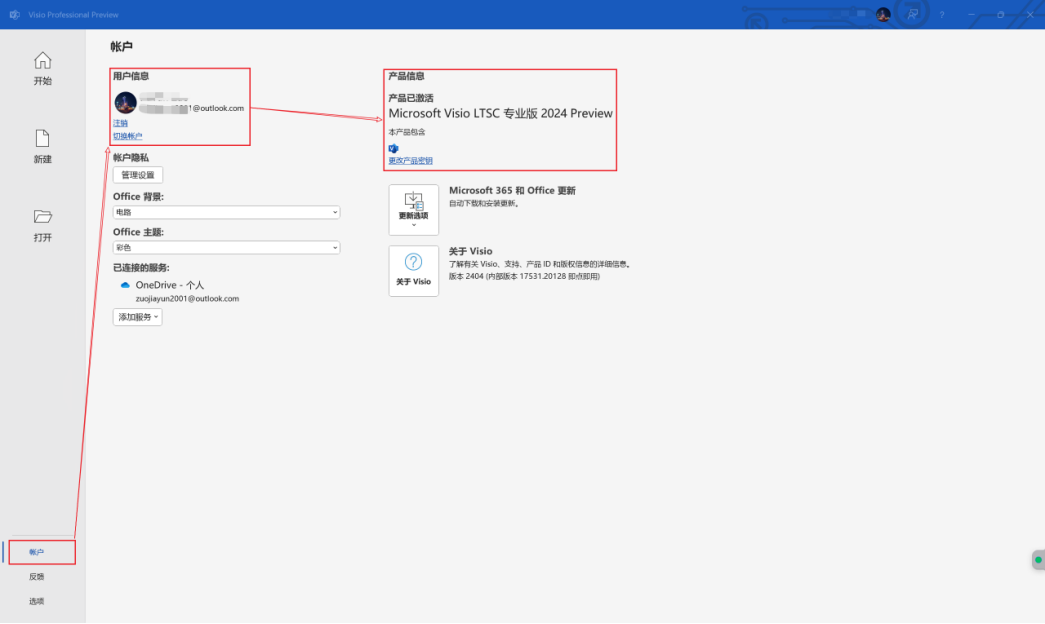The width and height of the screenshot is (1045, 624).
Task: Expand the Office 主题 dropdown showing 彩色
Action: click(x=227, y=247)
